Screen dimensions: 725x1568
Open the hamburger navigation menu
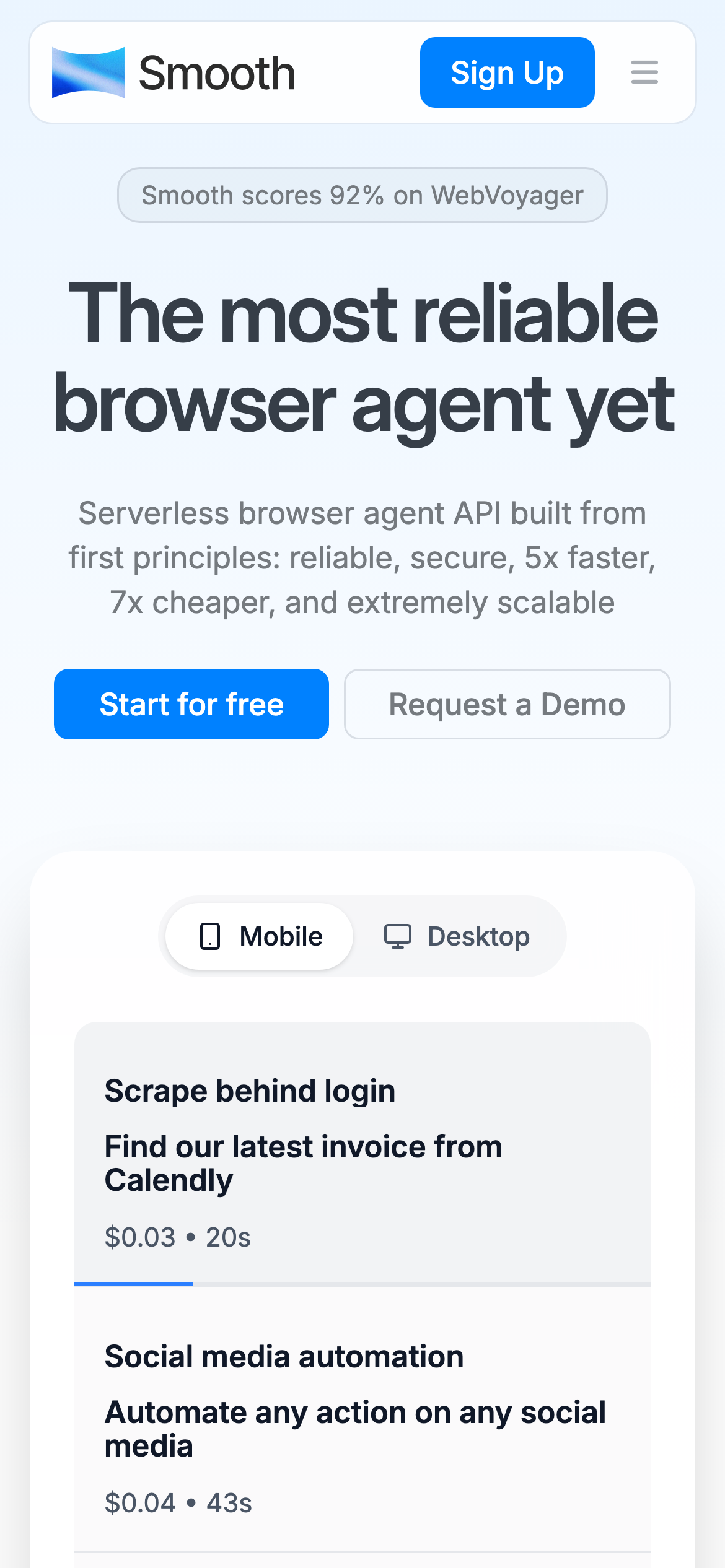[x=644, y=72]
